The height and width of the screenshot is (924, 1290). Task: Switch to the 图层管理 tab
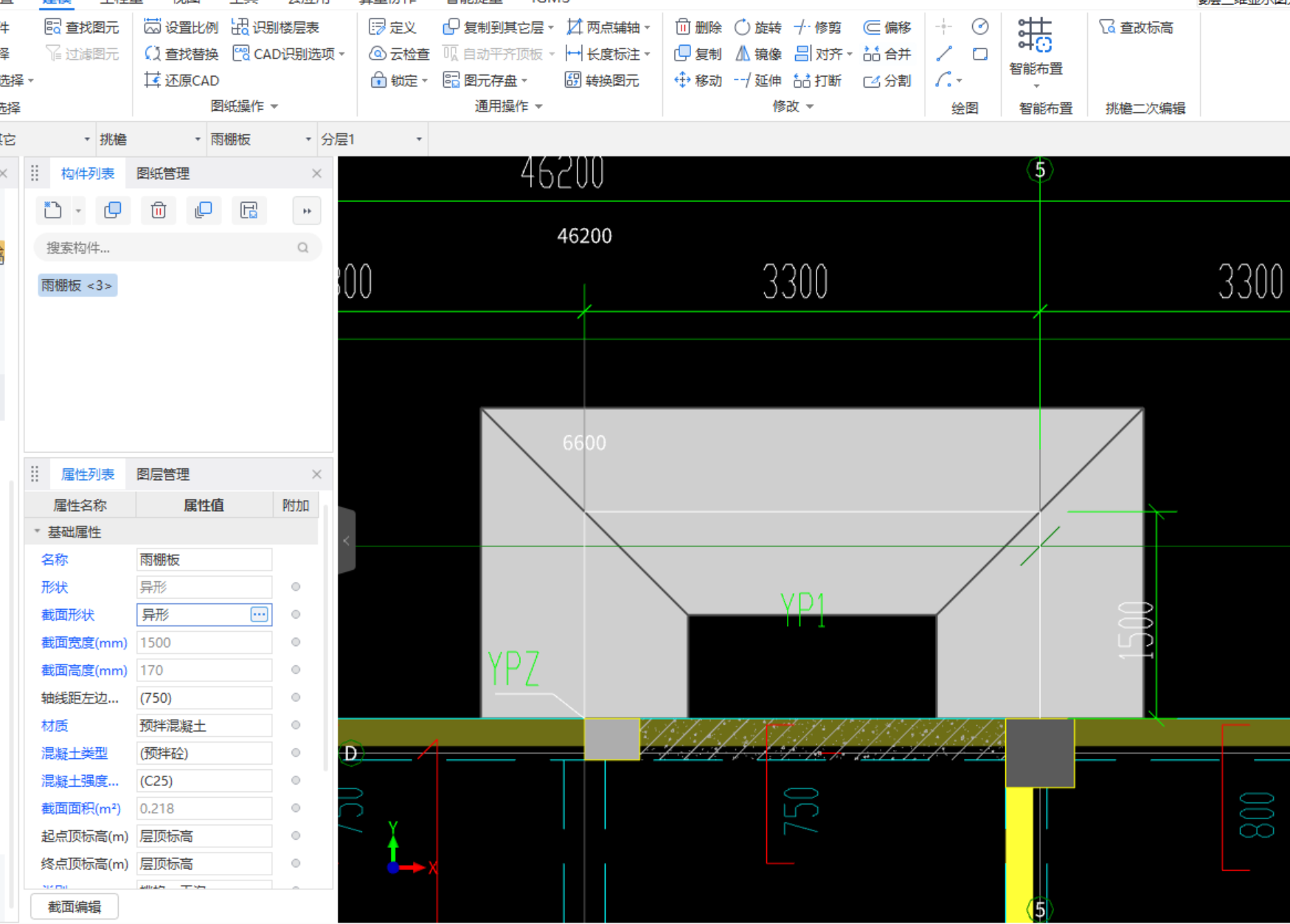(163, 474)
